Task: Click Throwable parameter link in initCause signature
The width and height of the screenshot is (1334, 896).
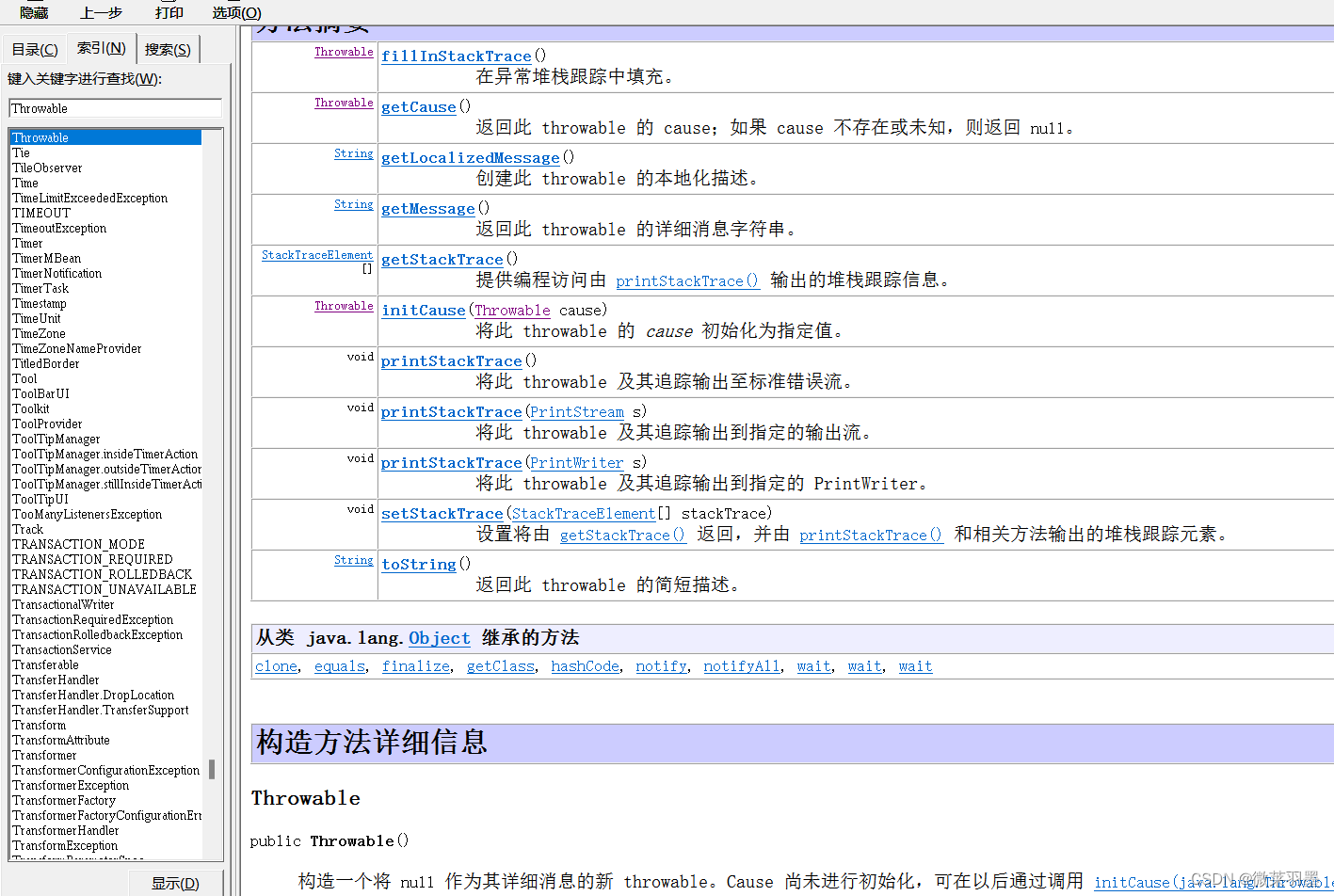Action: (512, 311)
